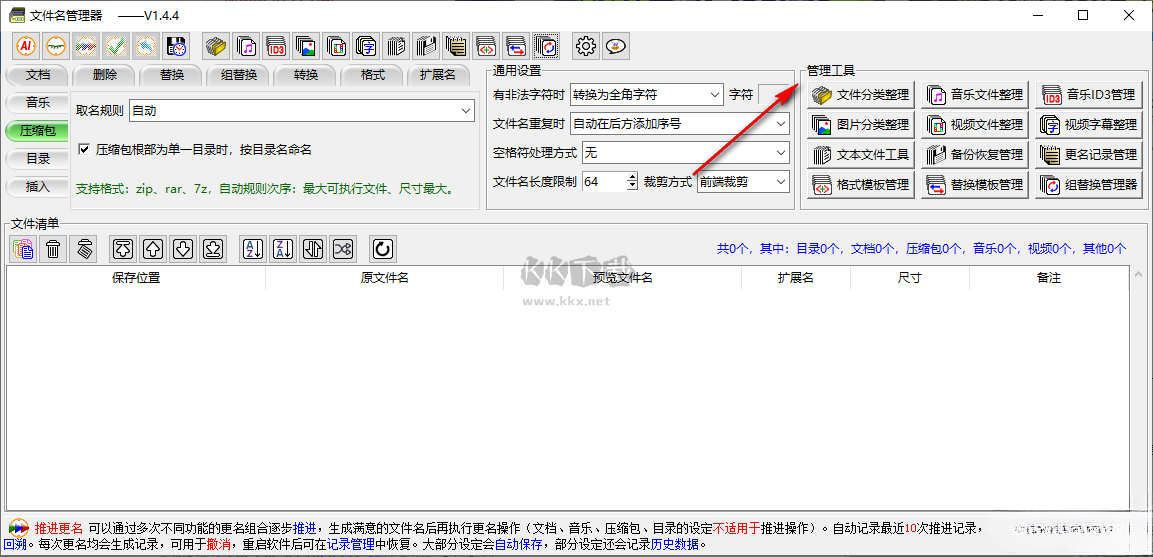Open the 取名规则 dropdown
1153x557 pixels.
[466, 111]
